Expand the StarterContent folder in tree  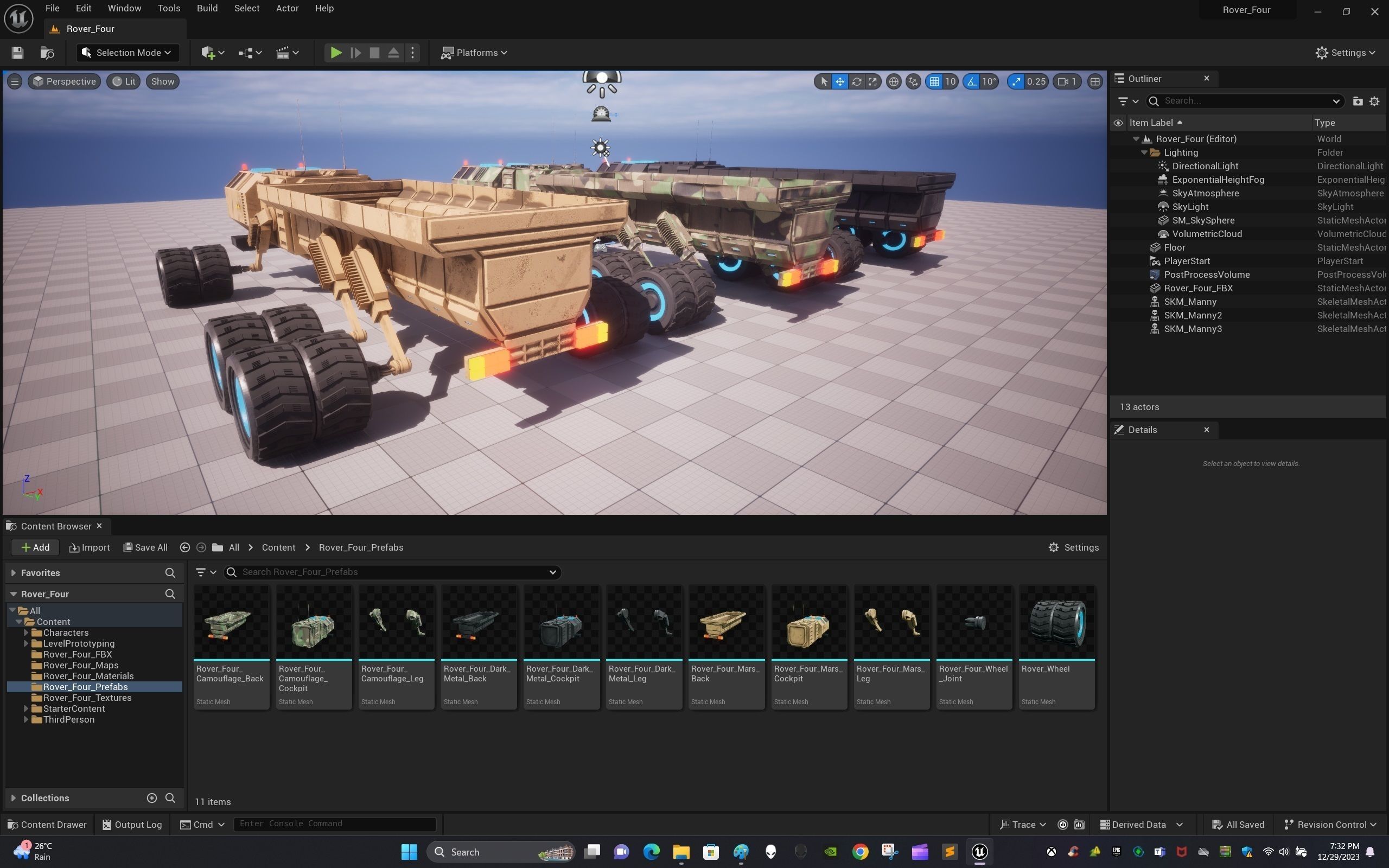pos(26,709)
